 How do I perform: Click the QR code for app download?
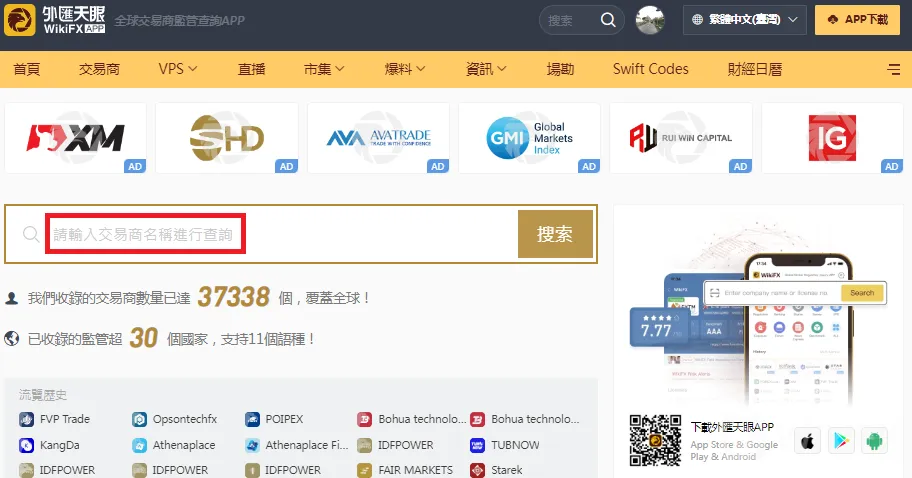656,440
